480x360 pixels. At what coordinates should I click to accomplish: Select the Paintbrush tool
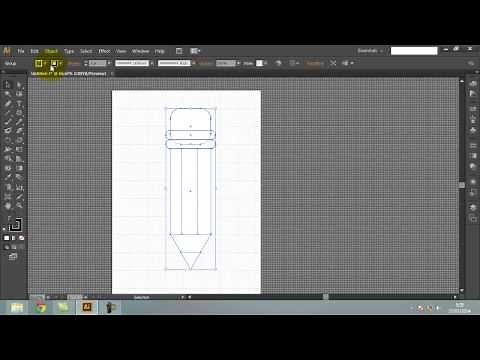7,122
